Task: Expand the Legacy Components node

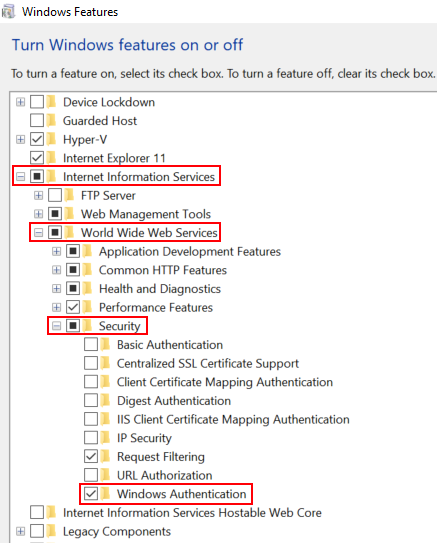Action: (20, 531)
